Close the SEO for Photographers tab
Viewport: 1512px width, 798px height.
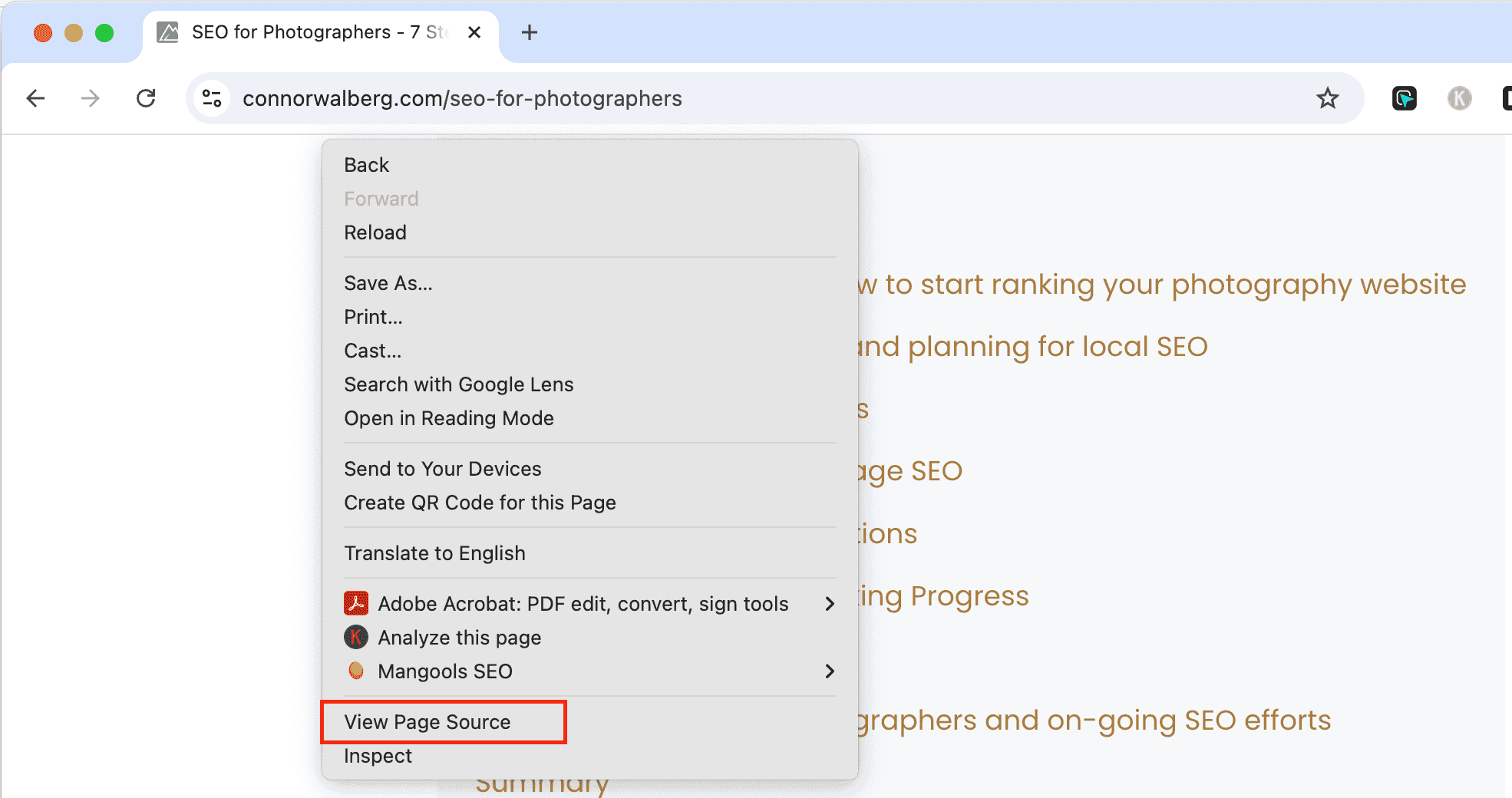click(x=474, y=32)
